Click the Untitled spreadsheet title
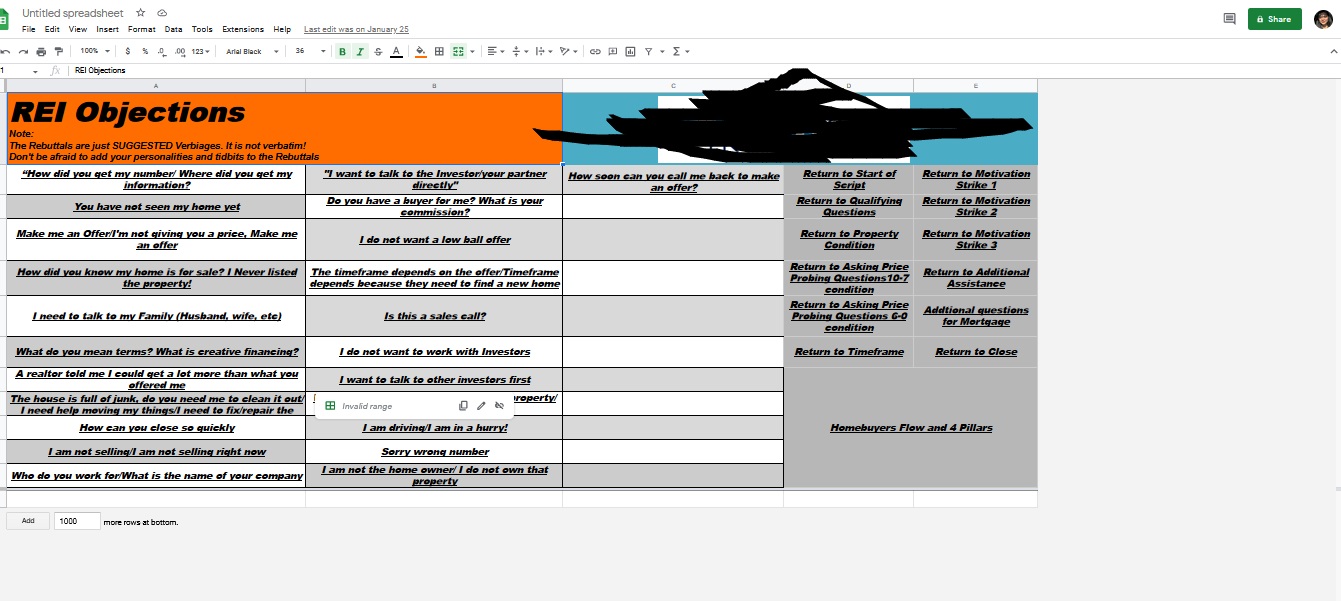 [x=72, y=13]
